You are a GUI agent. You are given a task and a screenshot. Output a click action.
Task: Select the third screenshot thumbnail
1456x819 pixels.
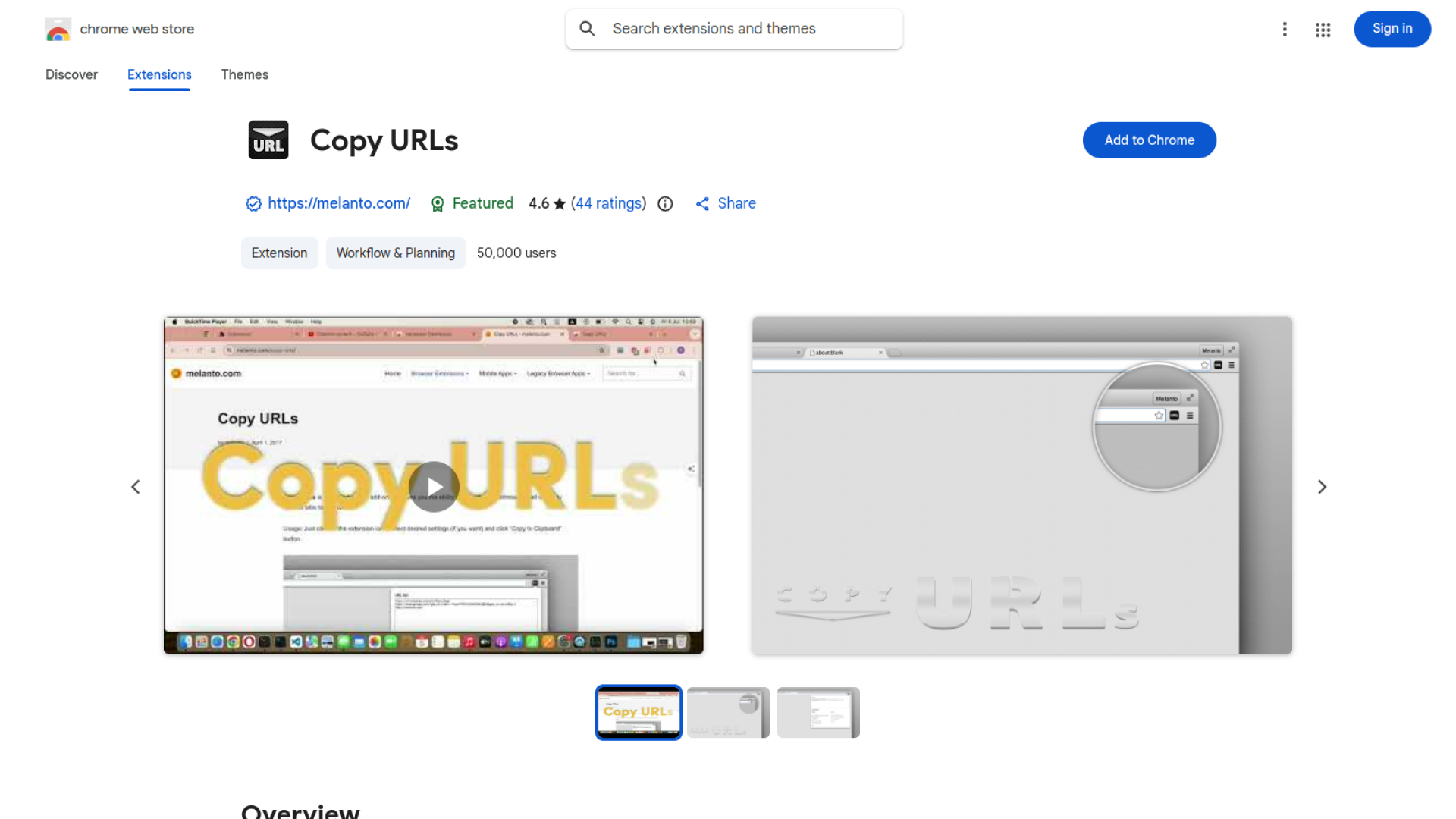click(817, 712)
